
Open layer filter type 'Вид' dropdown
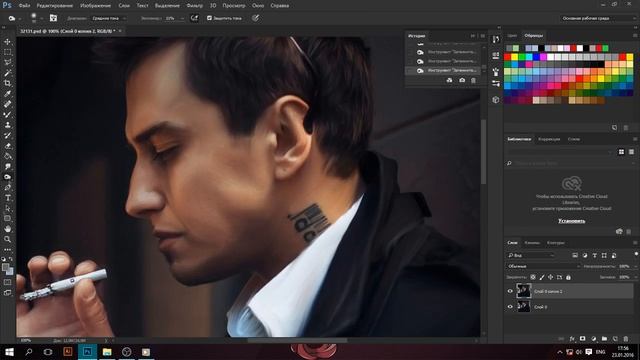tap(531, 256)
